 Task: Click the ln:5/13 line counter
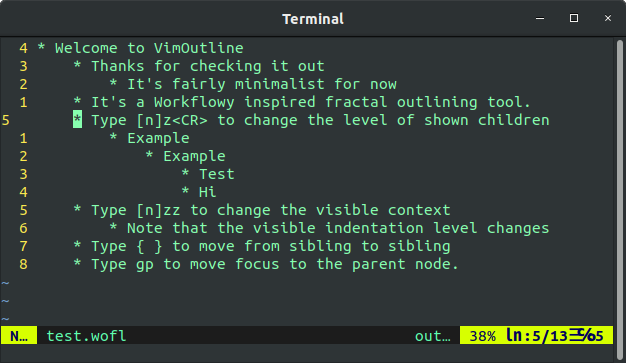coord(537,335)
